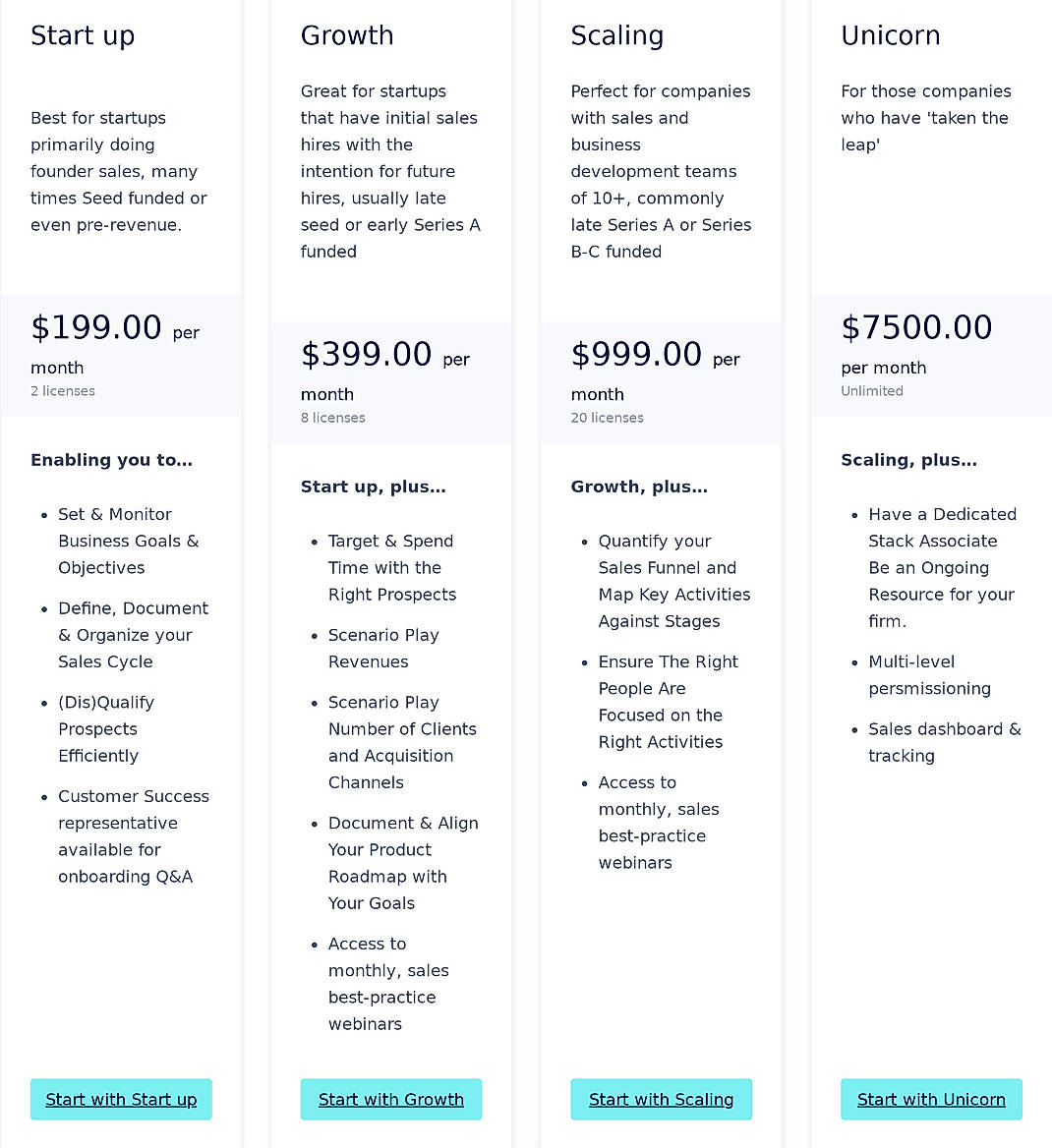
Task: Select the Unicorn plan heading
Action: [891, 35]
